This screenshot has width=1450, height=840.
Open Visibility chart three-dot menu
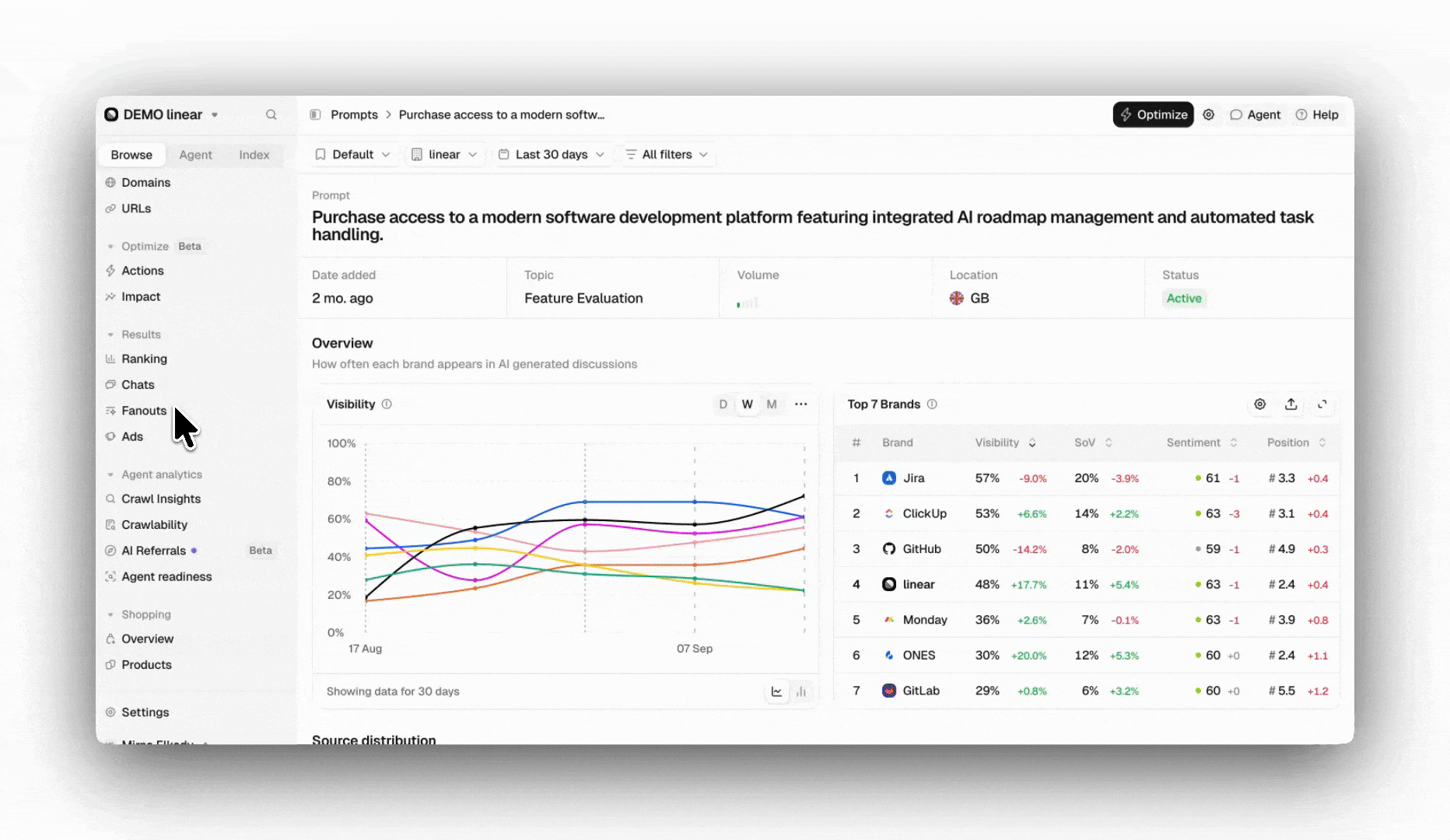click(800, 404)
